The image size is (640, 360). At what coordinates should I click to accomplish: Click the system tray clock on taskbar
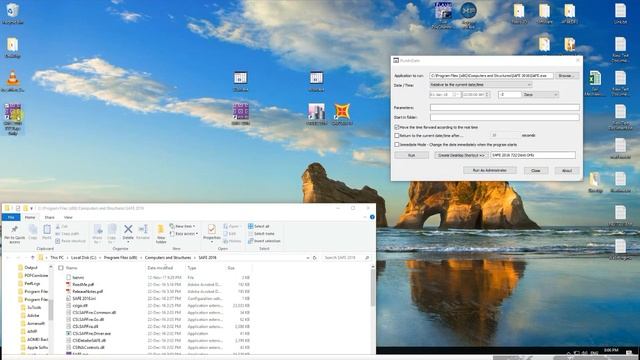[611, 351]
